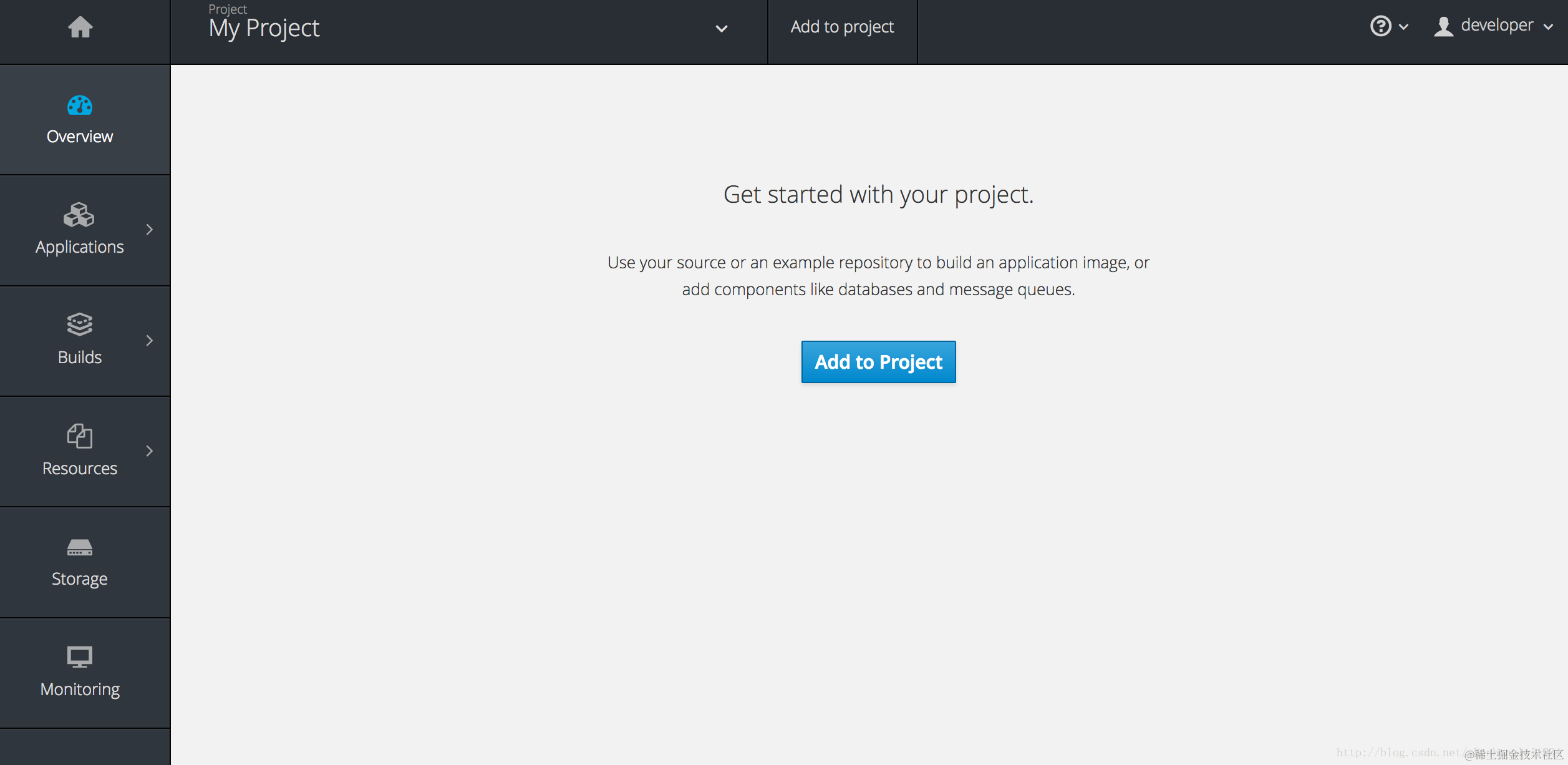Click the Resources documents icon
Screen dimensions: 1568x765
pos(80,436)
